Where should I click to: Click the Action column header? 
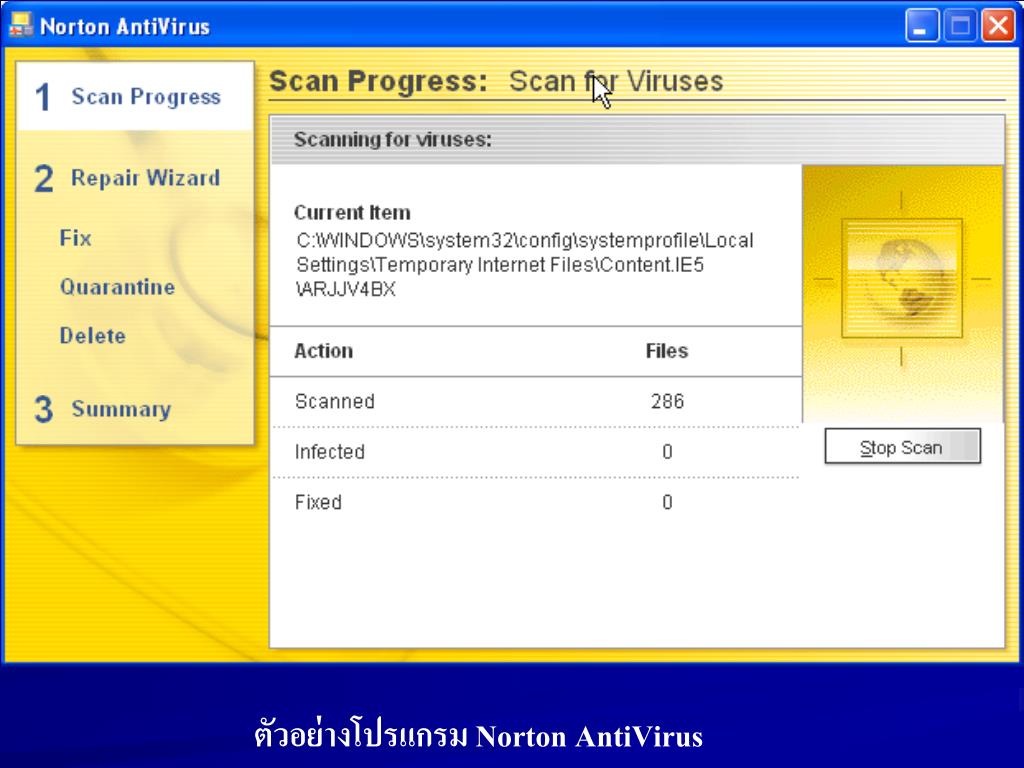(x=323, y=351)
